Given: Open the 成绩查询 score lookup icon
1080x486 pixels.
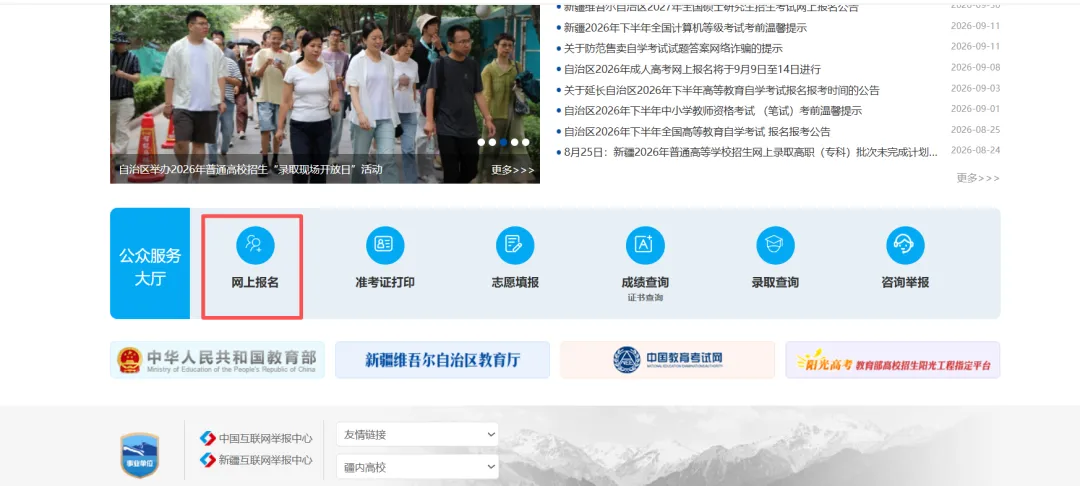Looking at the screenshot, I should pyautogui.click(x=645, y=245).
